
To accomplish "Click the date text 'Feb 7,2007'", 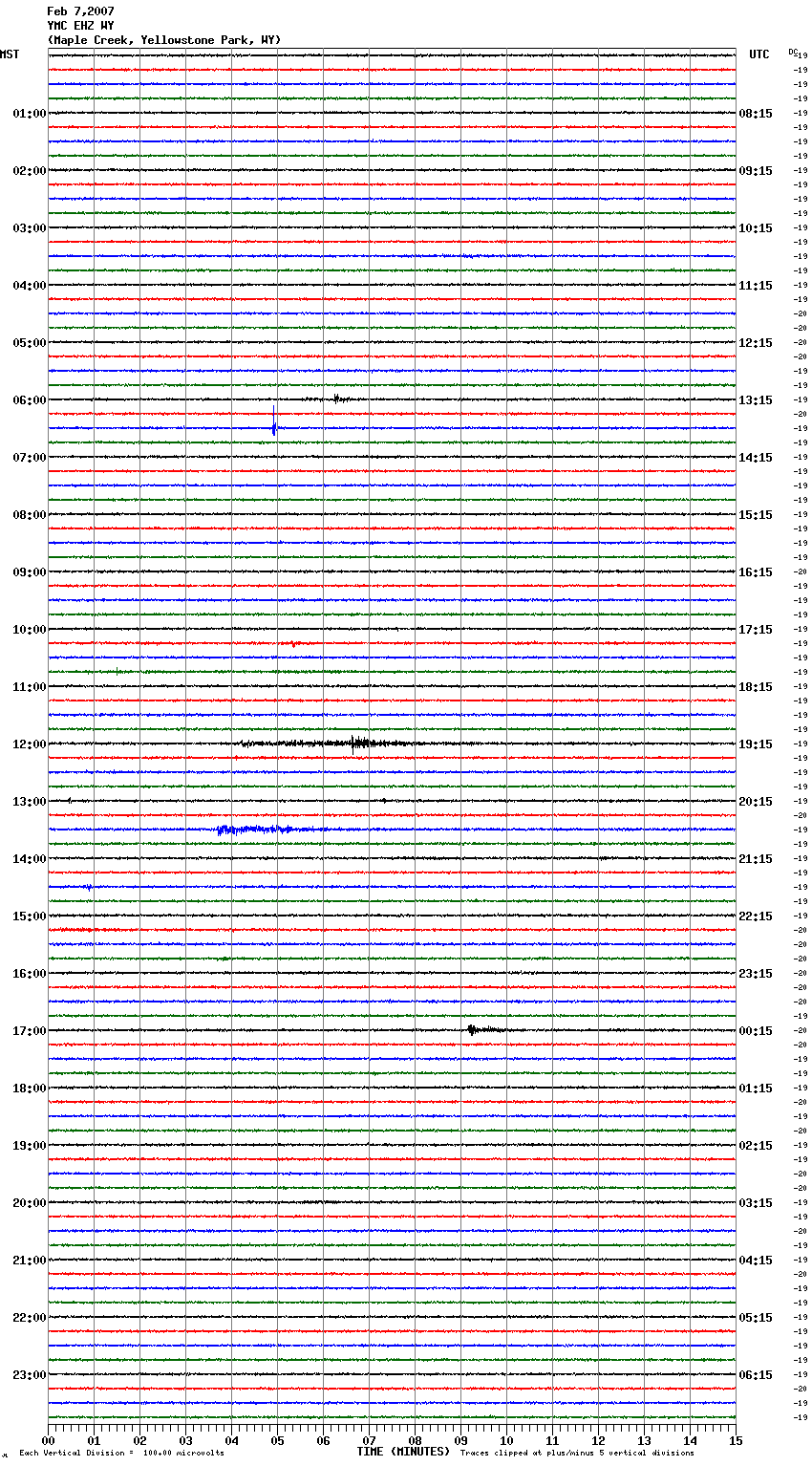I will click(x=80, y=11).
